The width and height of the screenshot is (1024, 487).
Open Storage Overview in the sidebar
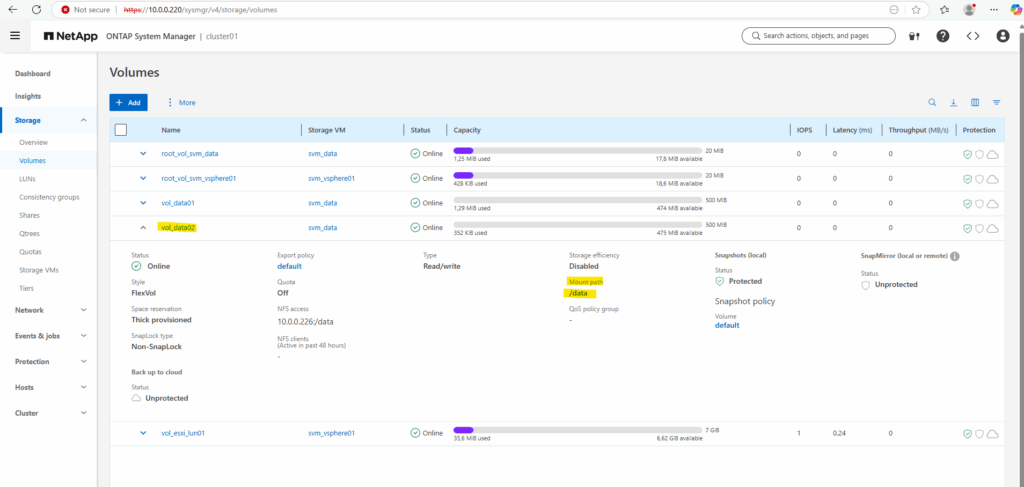(x=33, y=142)
